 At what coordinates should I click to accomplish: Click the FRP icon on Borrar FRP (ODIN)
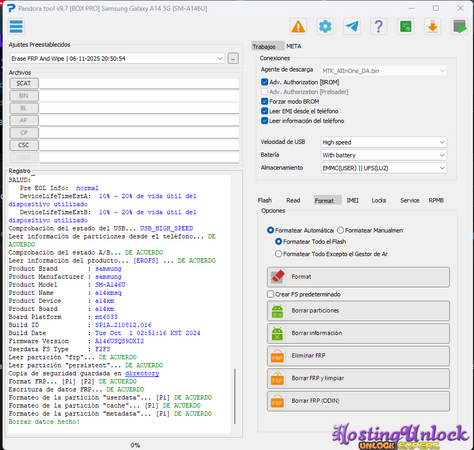coord(277,401)
